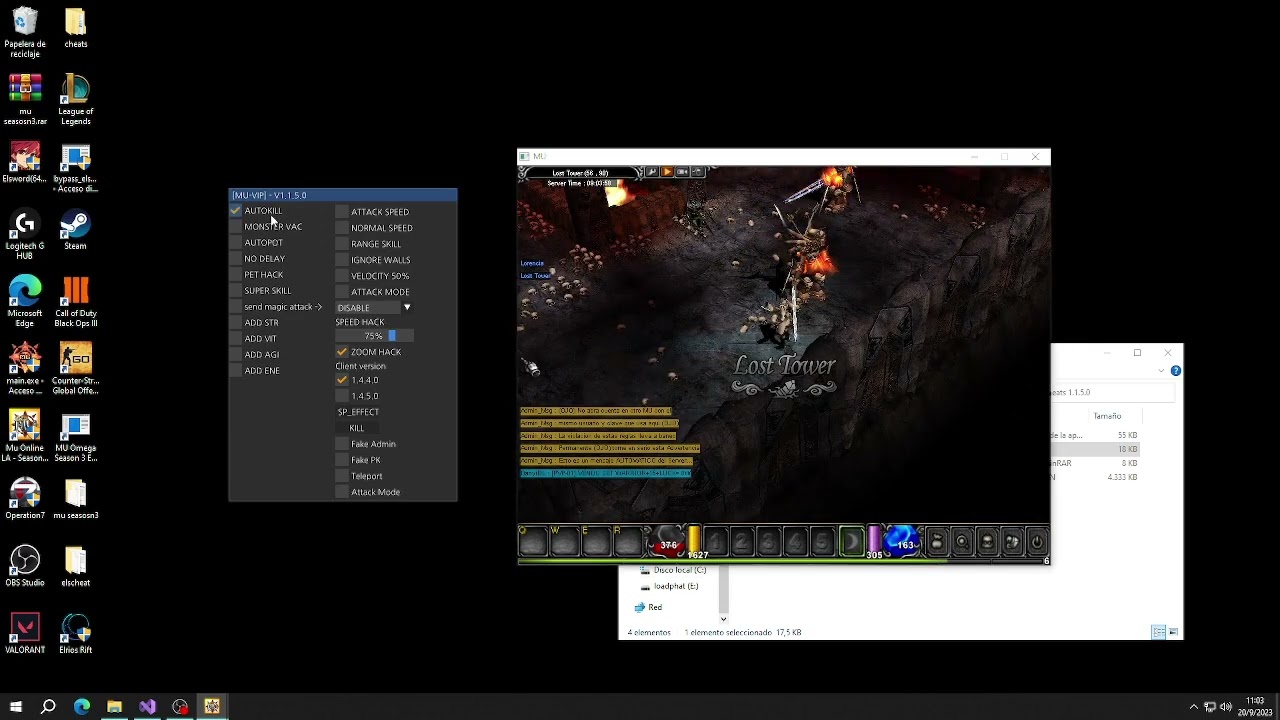The width and height of the screenshot is (1280, 720).
Task: Click the magnifier icon in game bar
Action: 962,542
